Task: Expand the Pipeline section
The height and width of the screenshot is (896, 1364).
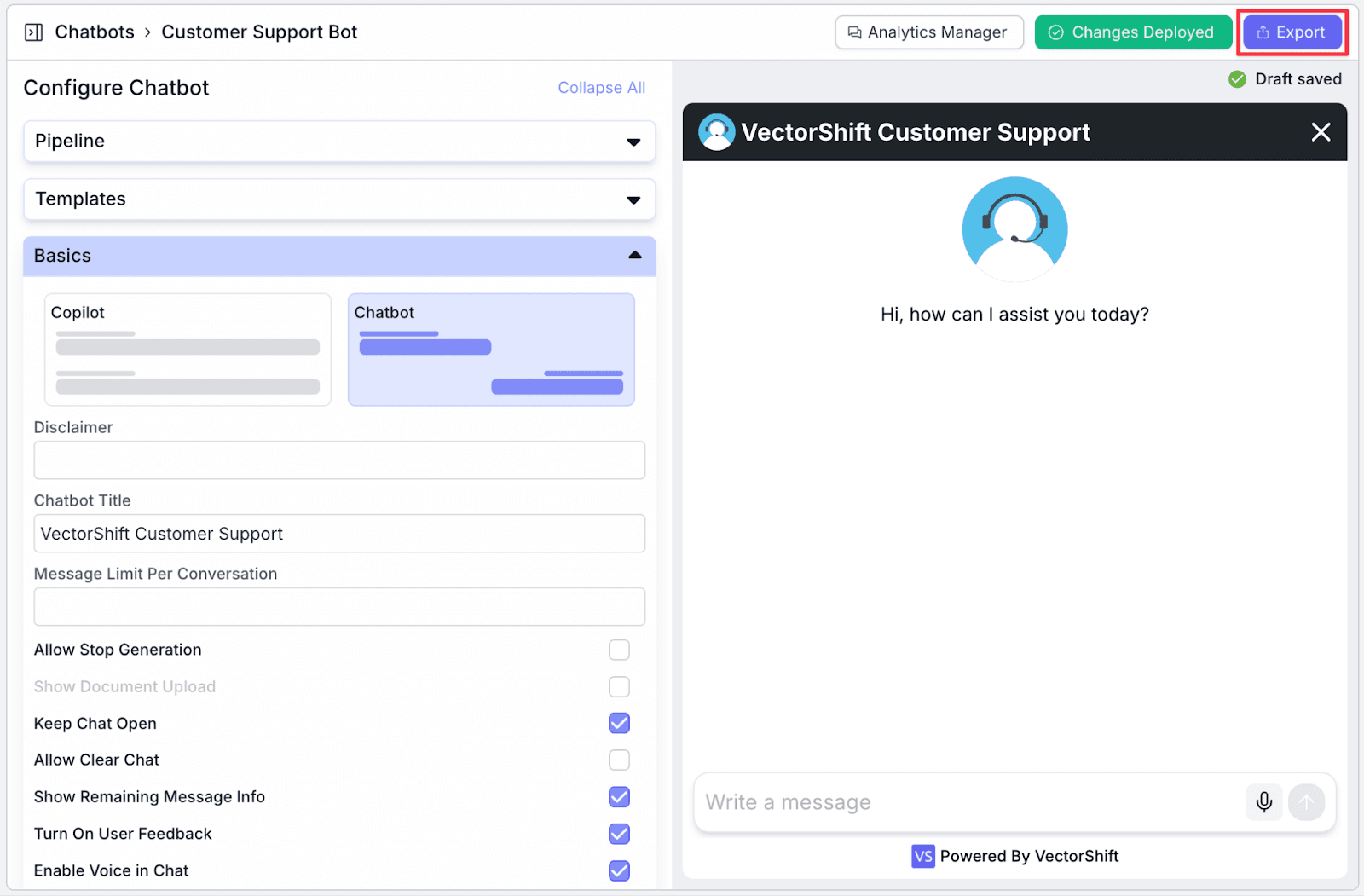Action: [339, 142]
